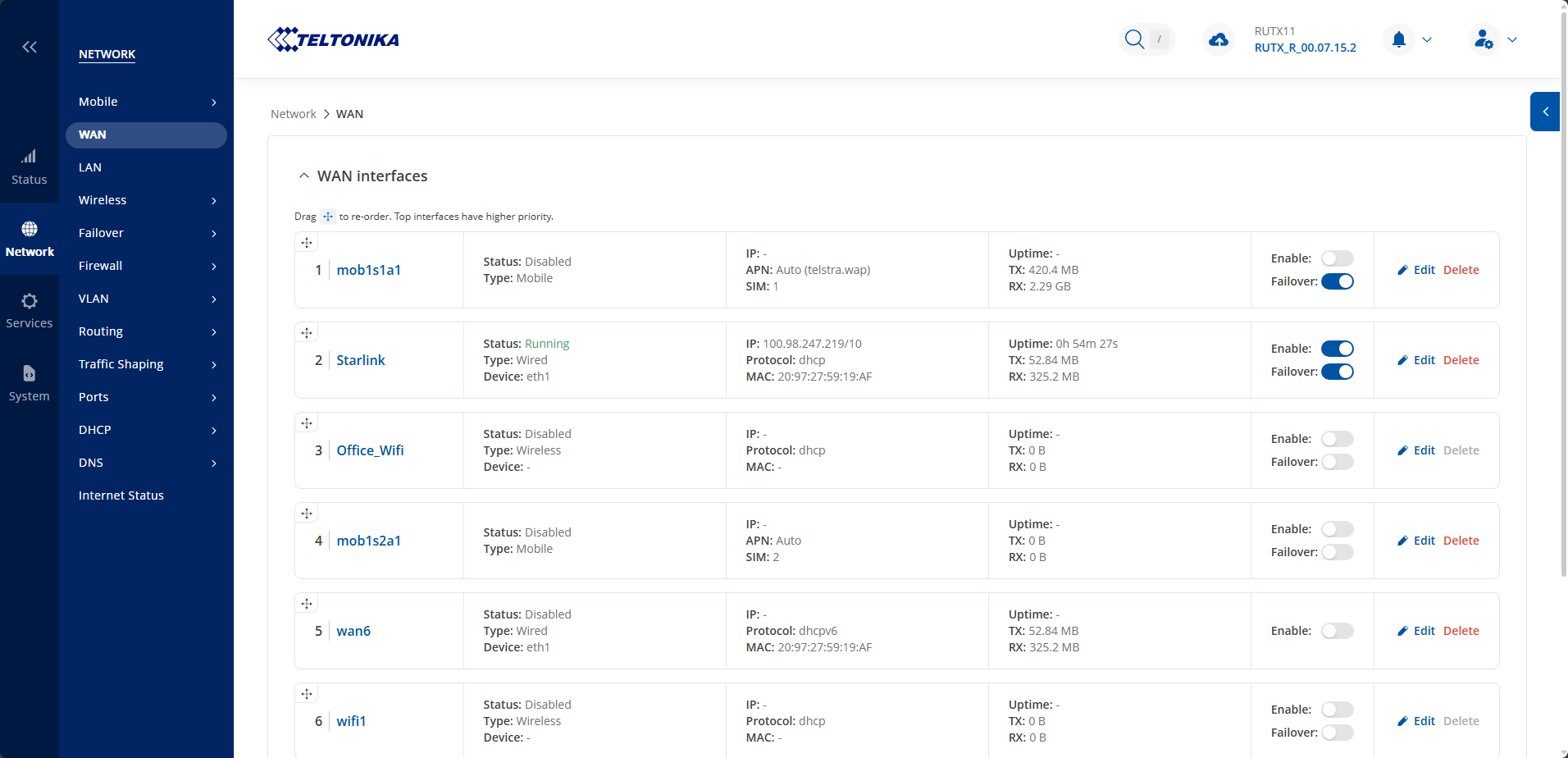1568x758 pixels.
Task: Click the search magnifier icon
Action: (x=1134, y=39)
